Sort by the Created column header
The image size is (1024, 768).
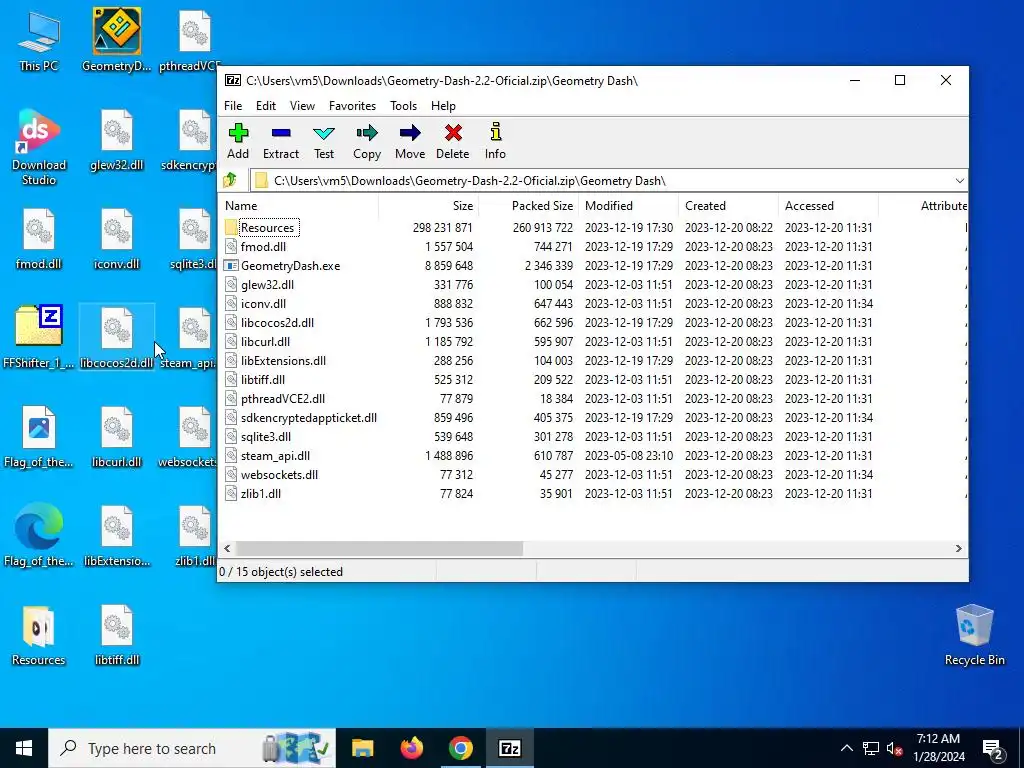[x=728, y=206]
